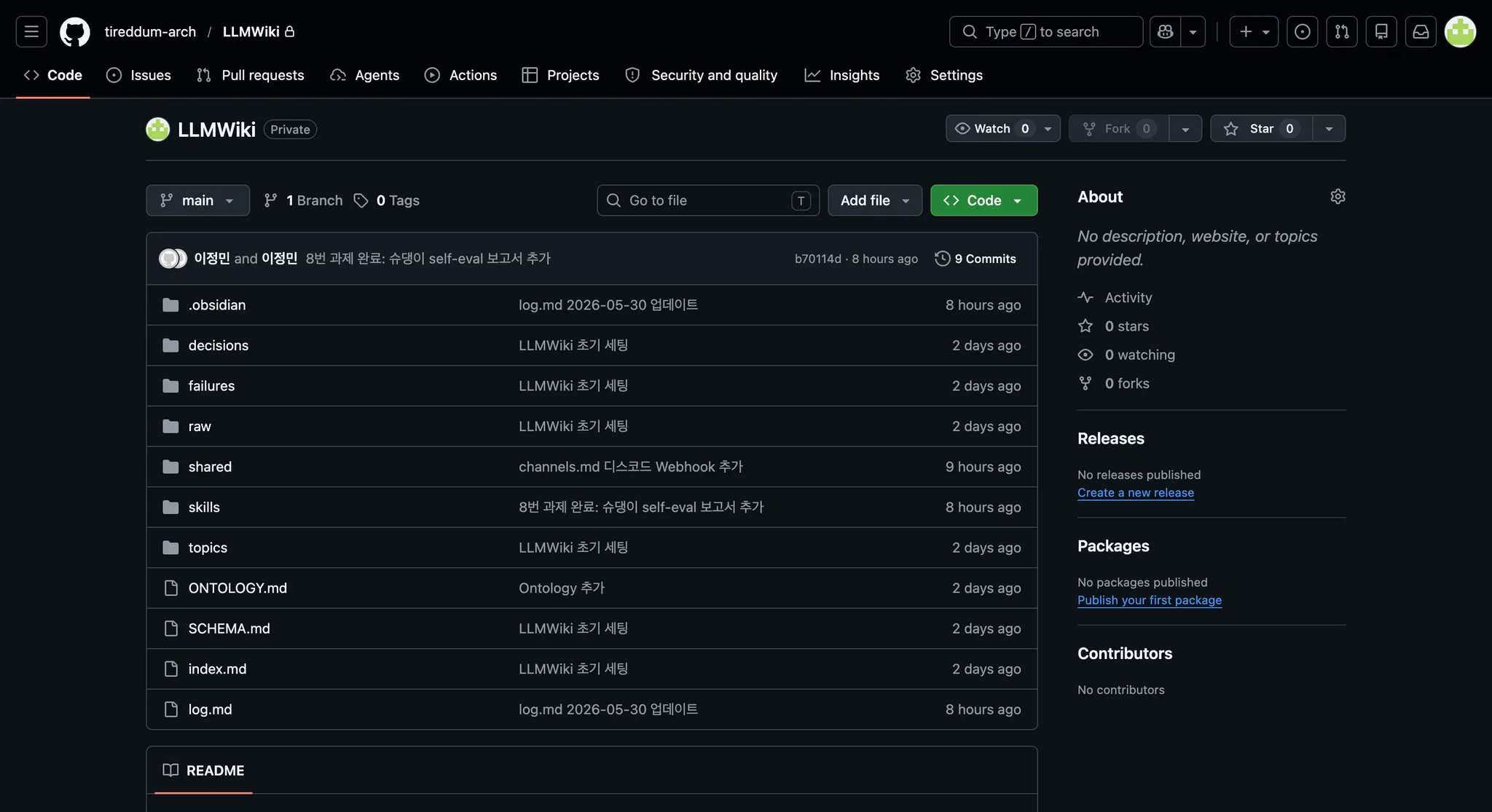This screenshot has height=812, width=1492.
Task: Click the topics folder icon
Action: (170, 548)
